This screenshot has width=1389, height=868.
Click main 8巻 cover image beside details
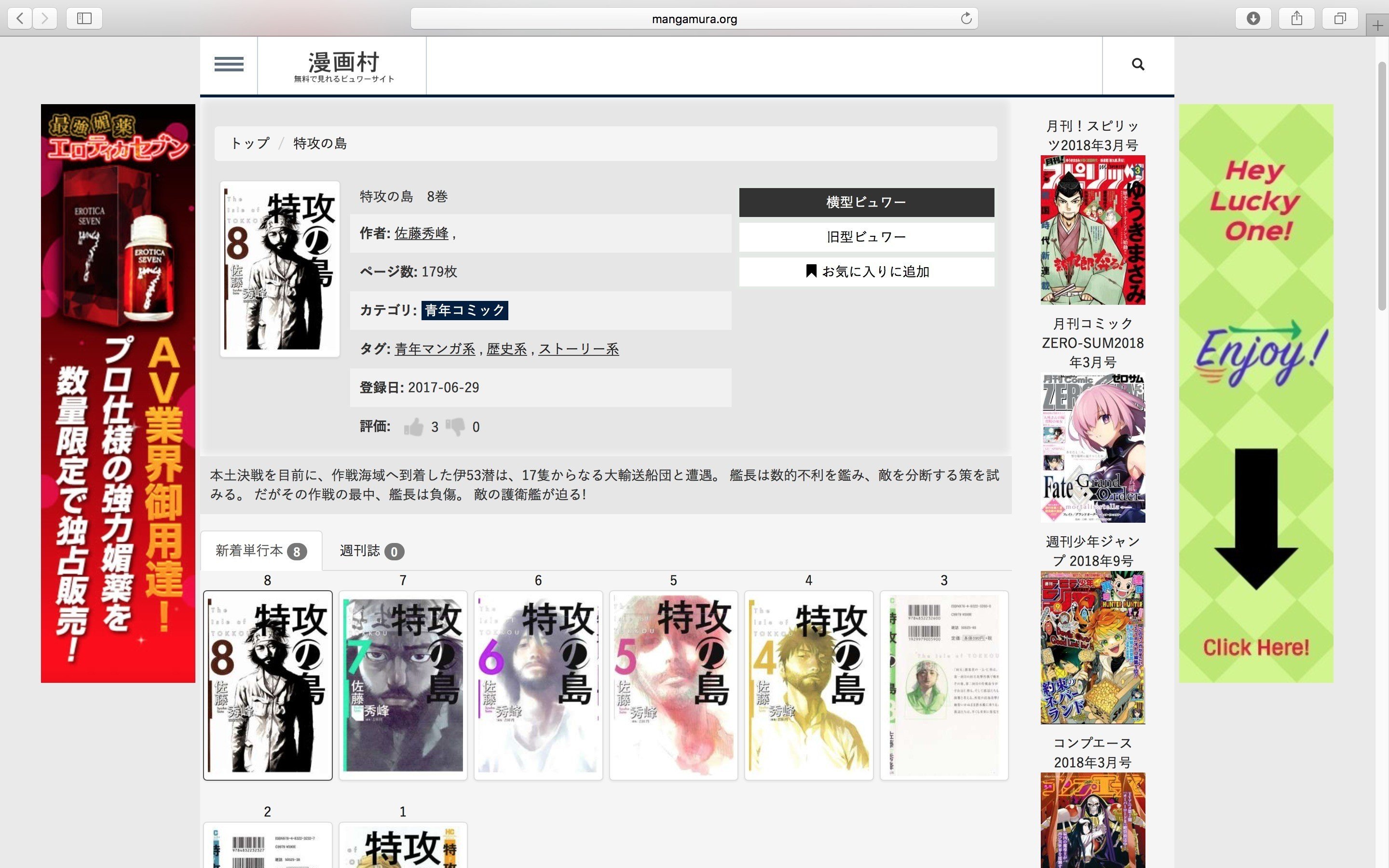click(x=280, y=269)
